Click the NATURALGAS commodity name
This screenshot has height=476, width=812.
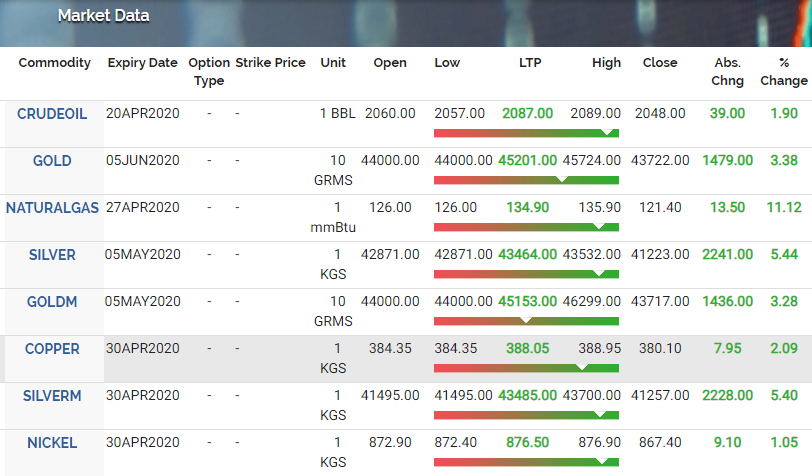[52, 208]
